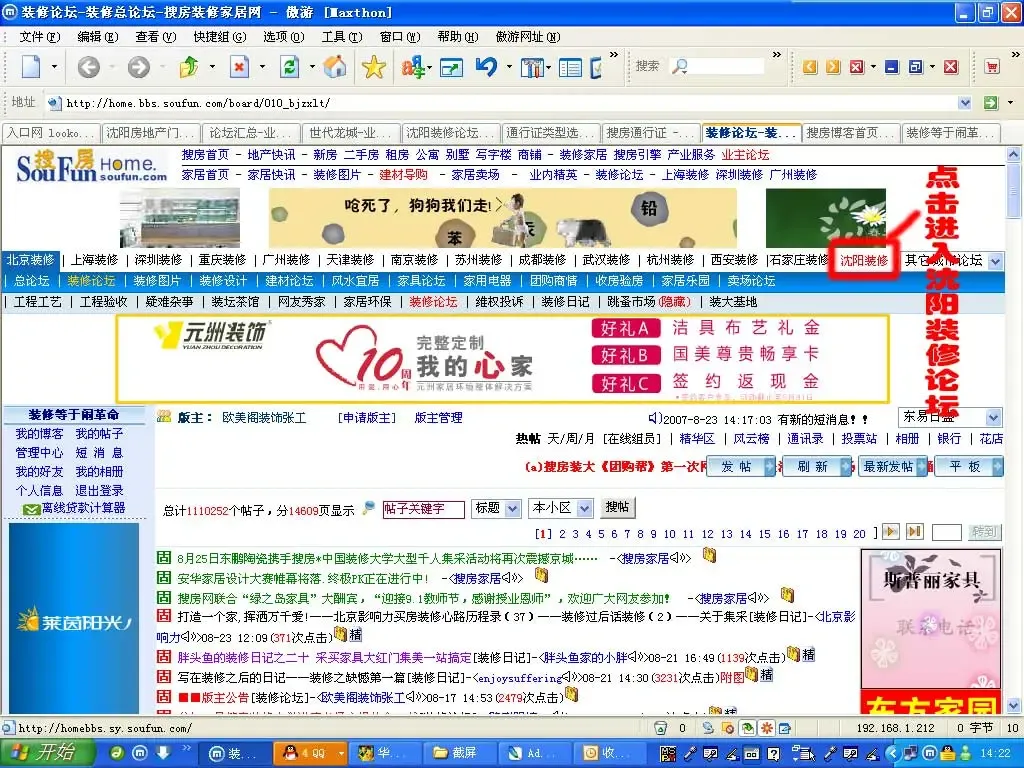Click the 帖子关键字 search input field
1024x768 pixels.
pyautogui.click(x=424, y=509)
